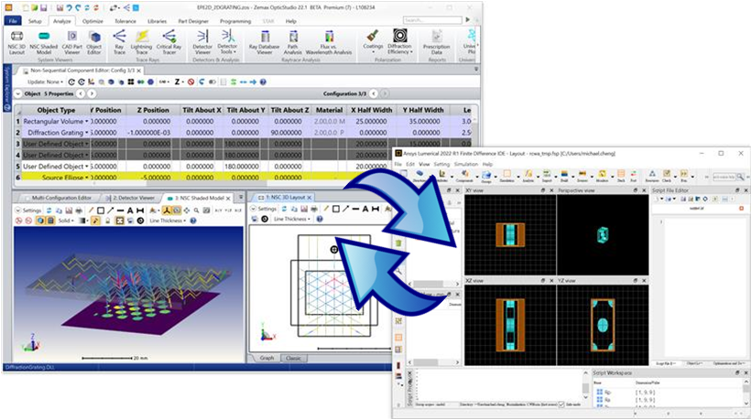The image size is (752, 419).
Task: Open the View menu in Lumerical
Action: point(424,164)
